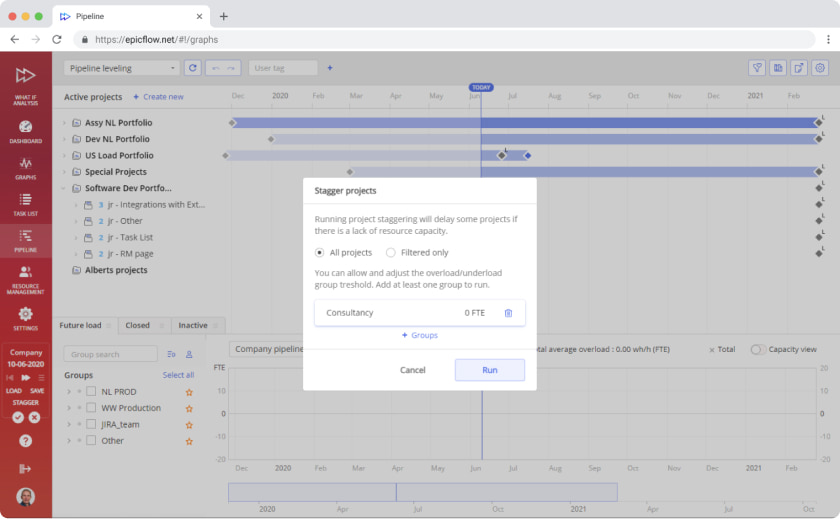Click the person icon beside Group search
The image size is (840, 519).
point(189,354)
